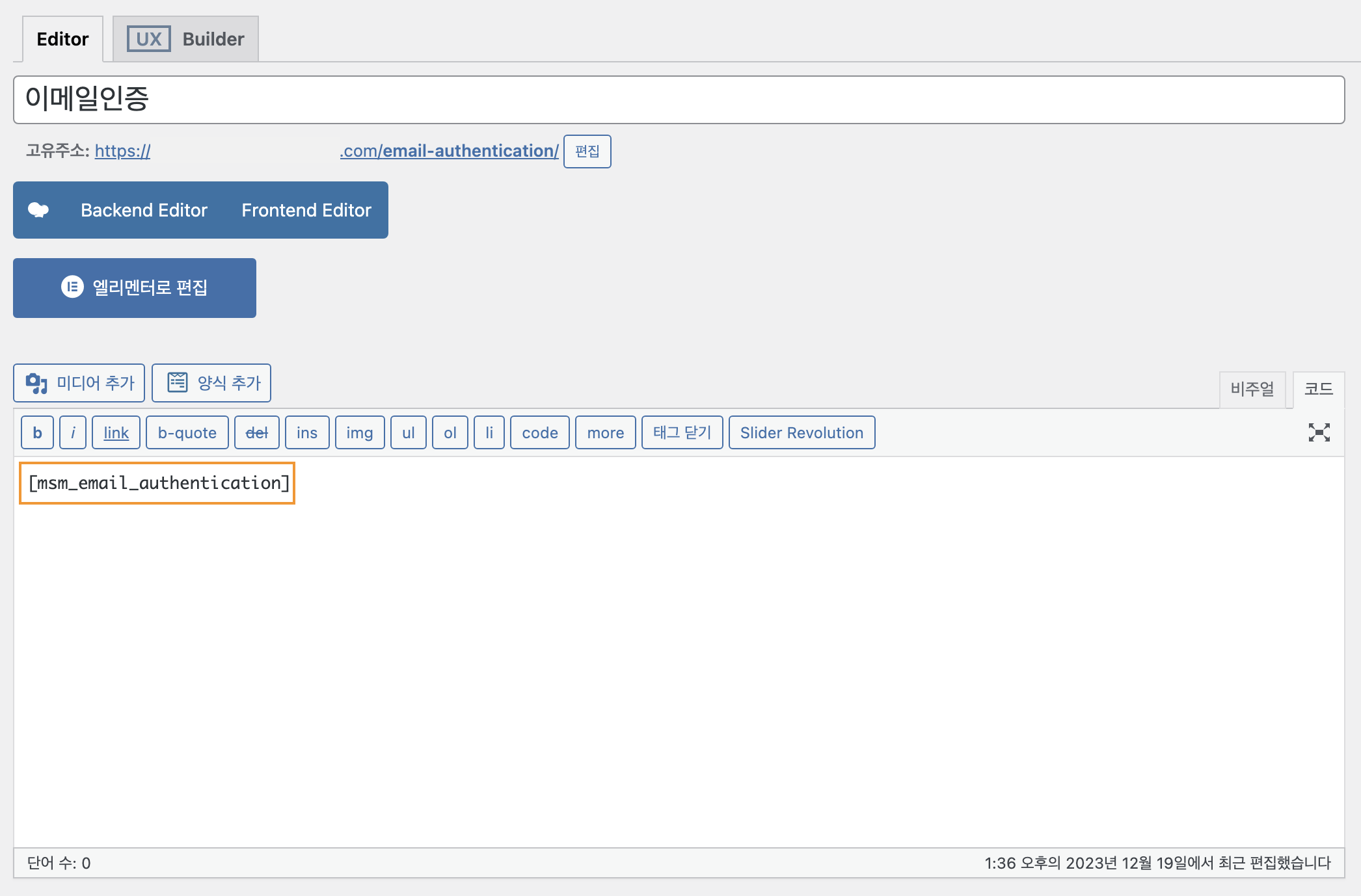This screenshot has height=896, width=1361.
Task: Click the 편집 permalink button
Action: click(x=587, y=152)
